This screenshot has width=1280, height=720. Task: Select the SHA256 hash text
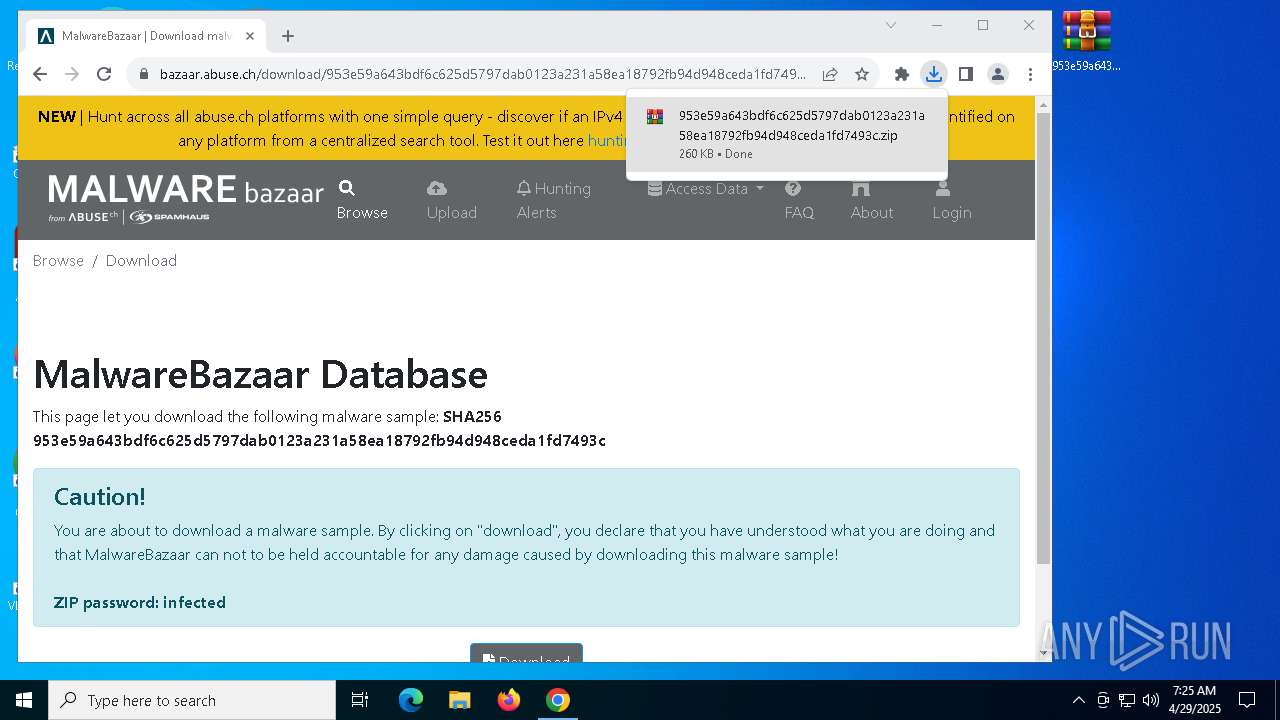pos(319,440)
